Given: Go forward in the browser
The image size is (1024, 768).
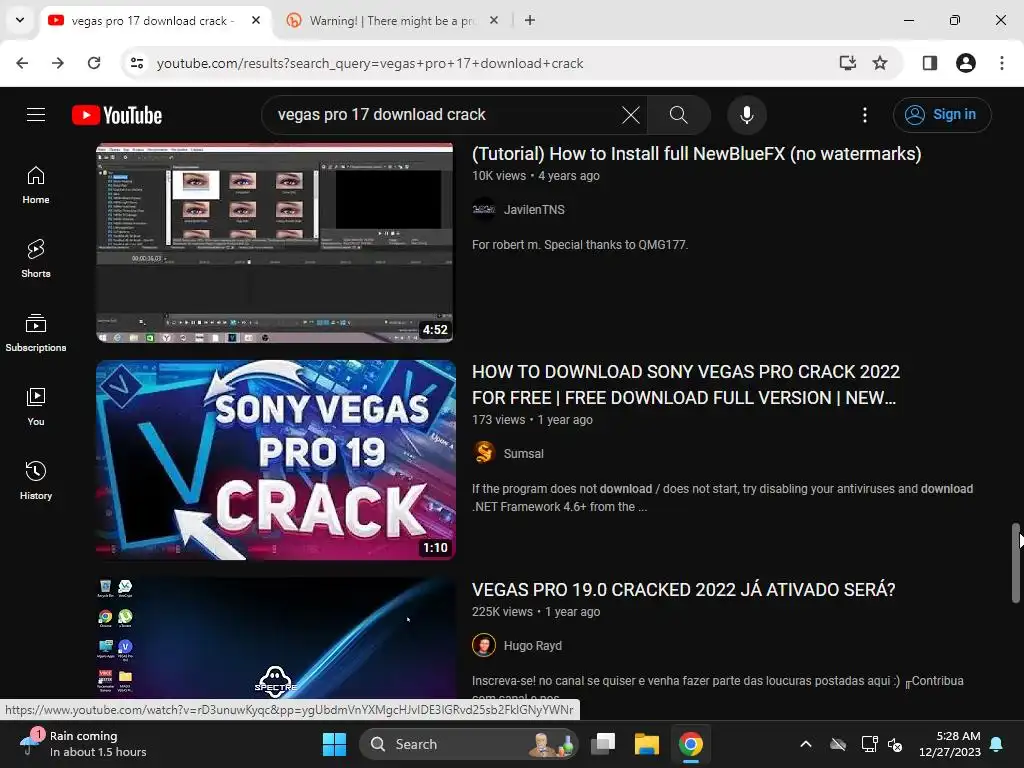Looking at the screenshot, I should [58, 63].
